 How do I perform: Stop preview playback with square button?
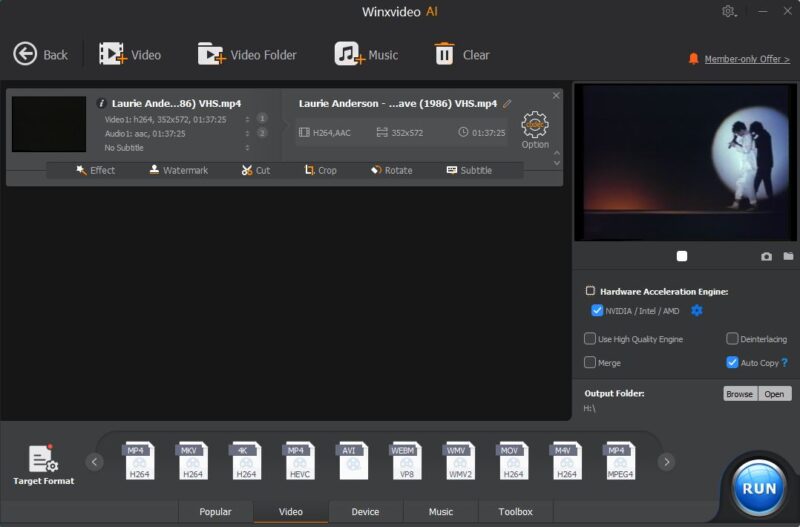[x=682, y=256]
